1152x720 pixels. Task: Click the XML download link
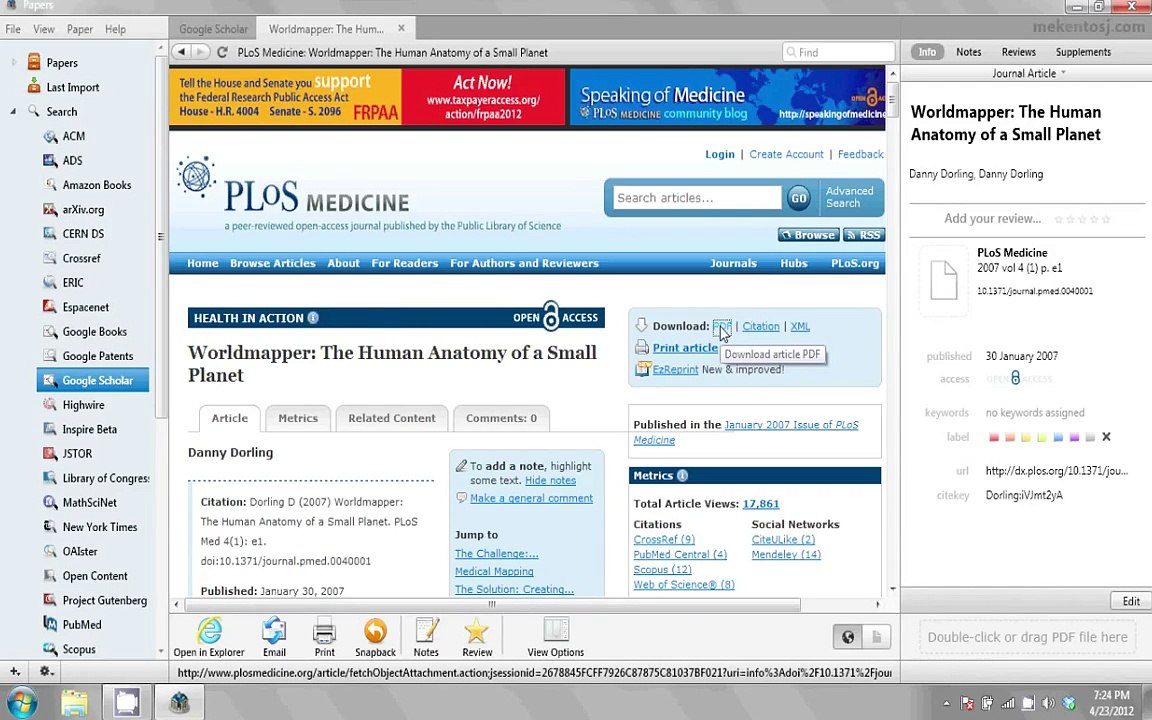(x=800, y=326)
